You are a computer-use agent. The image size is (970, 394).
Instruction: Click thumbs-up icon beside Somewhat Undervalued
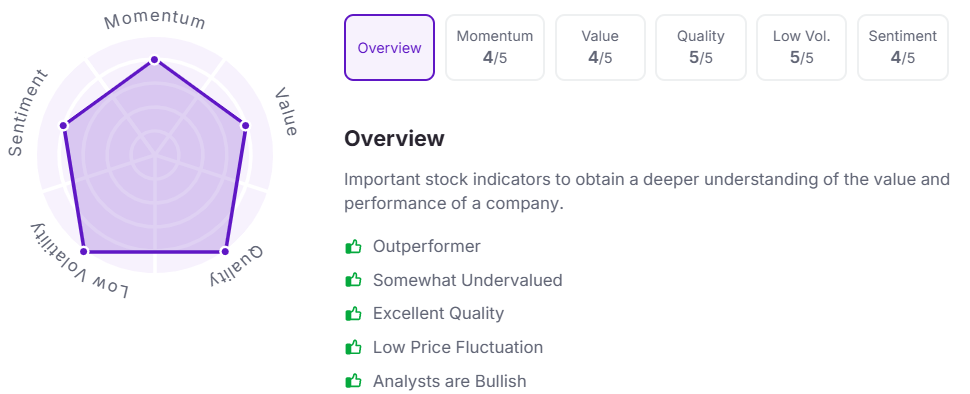353,280
